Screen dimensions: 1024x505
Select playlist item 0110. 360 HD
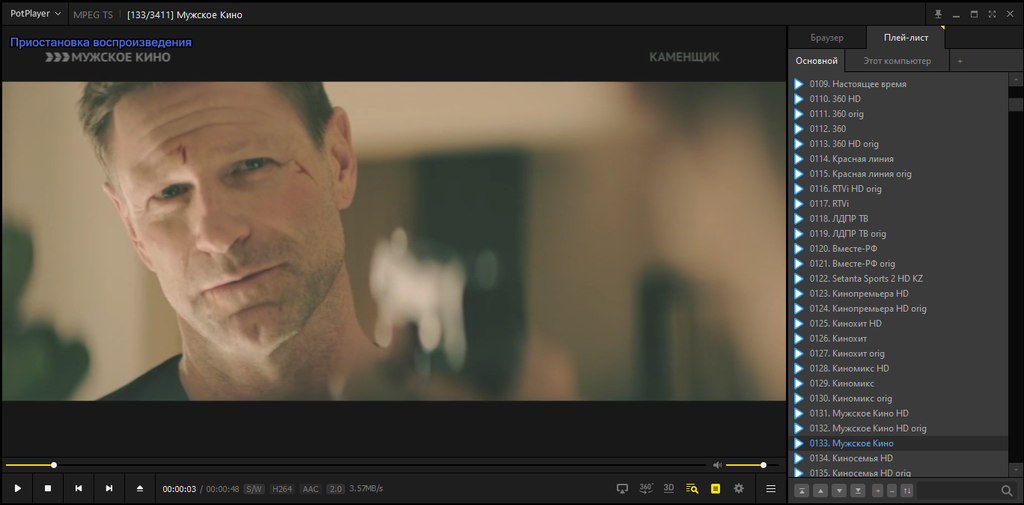click(899, 99)
